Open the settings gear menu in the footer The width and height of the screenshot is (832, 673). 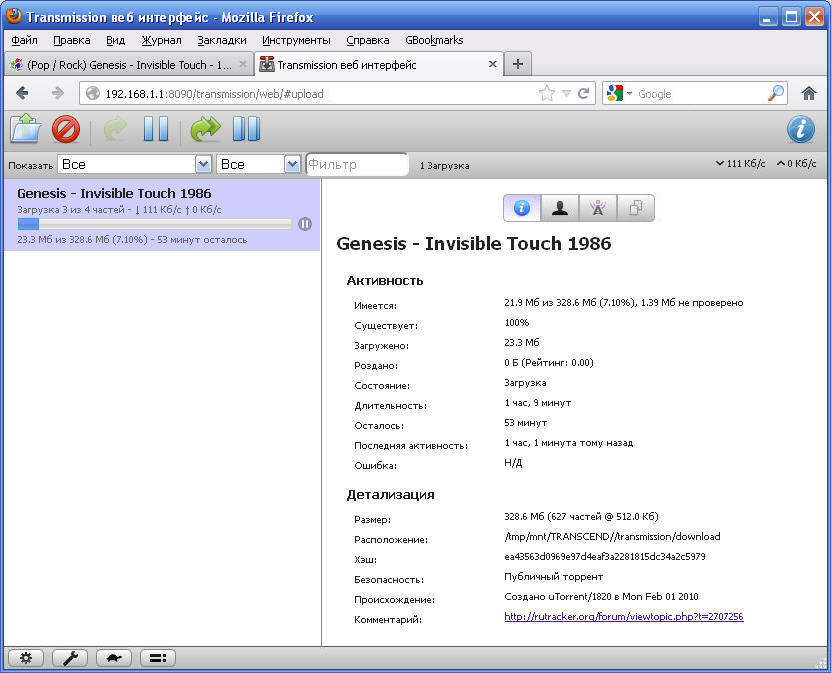pos(25,658)
